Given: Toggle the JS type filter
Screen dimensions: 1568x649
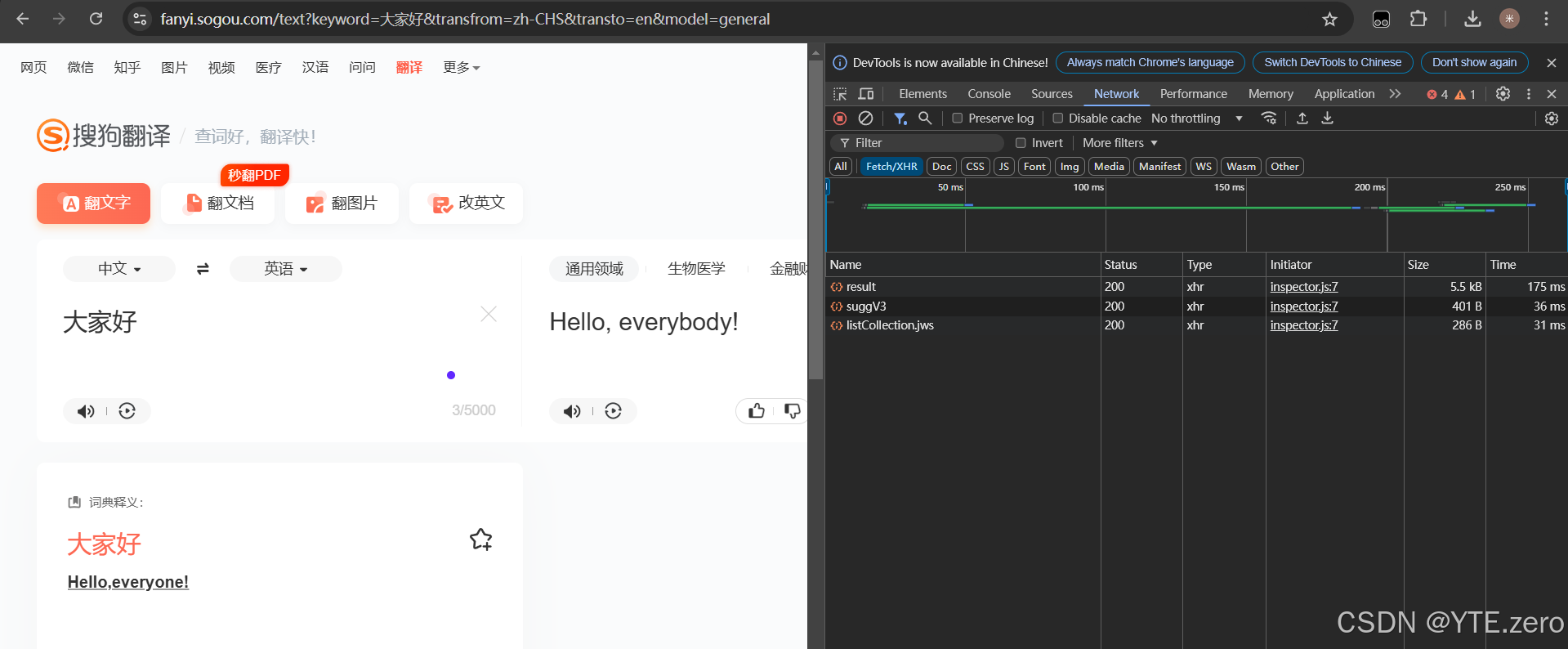Looking at the screenshot, I should point(1004,167).
